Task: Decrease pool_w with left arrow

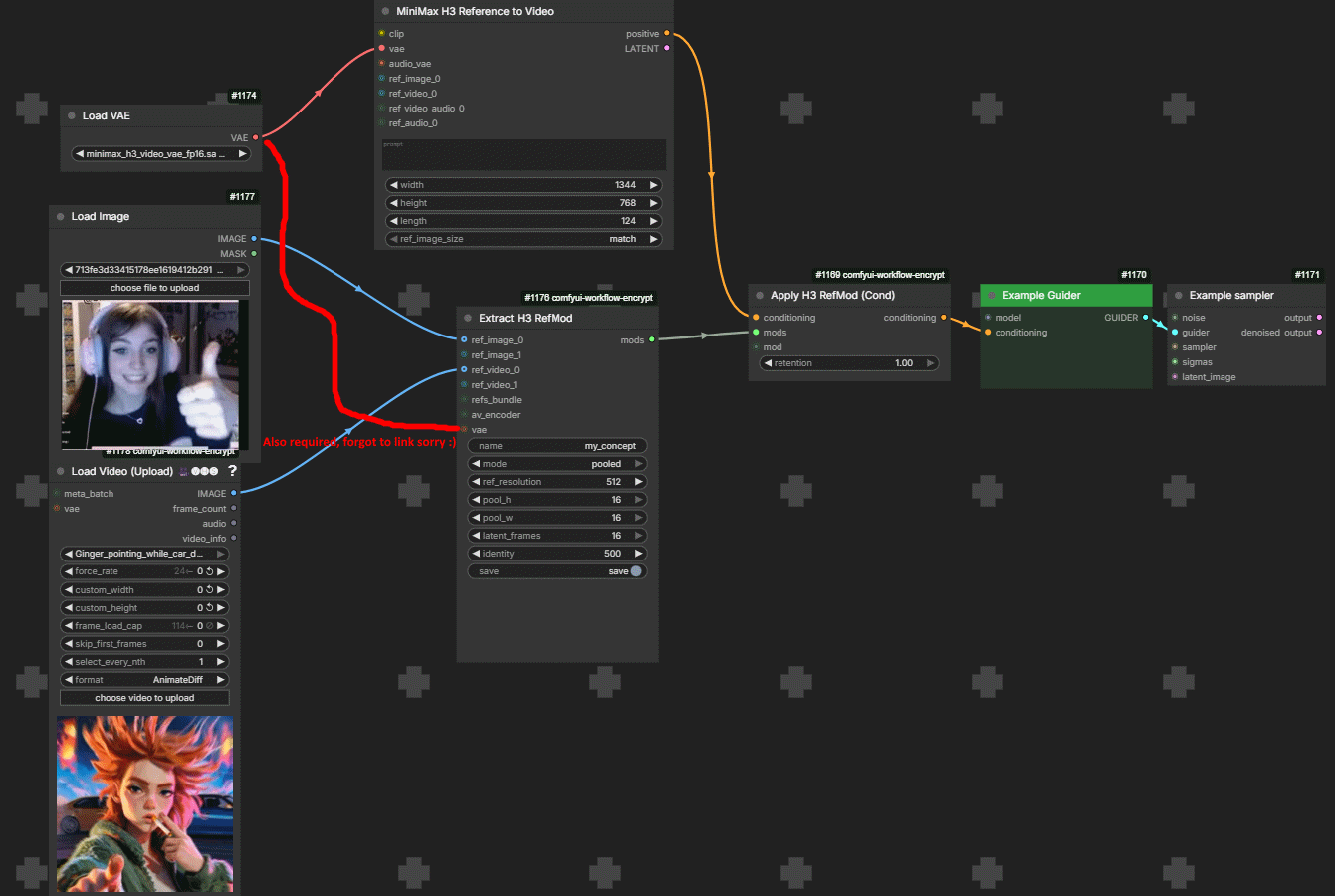Action: (477, 518)
